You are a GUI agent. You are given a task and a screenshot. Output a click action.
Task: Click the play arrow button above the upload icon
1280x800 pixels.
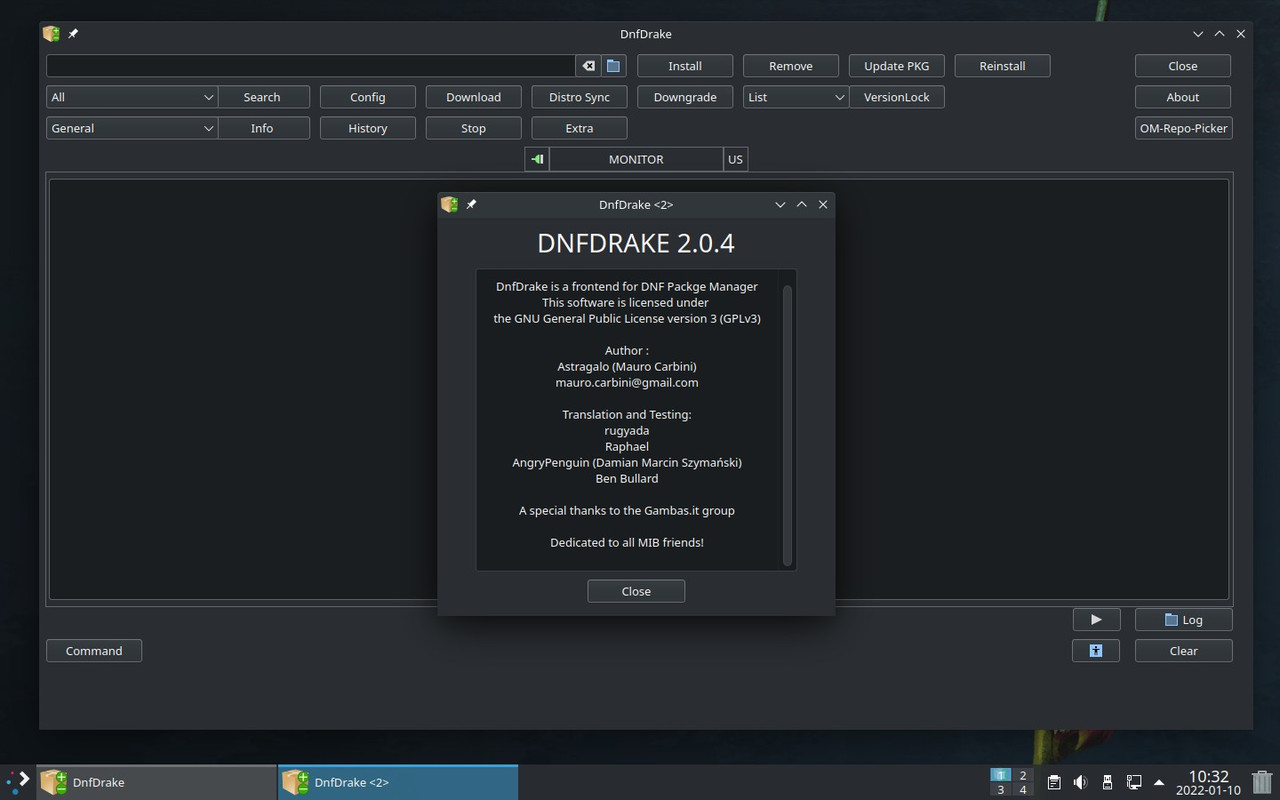pyautogui.click(x=1096, y=620)
